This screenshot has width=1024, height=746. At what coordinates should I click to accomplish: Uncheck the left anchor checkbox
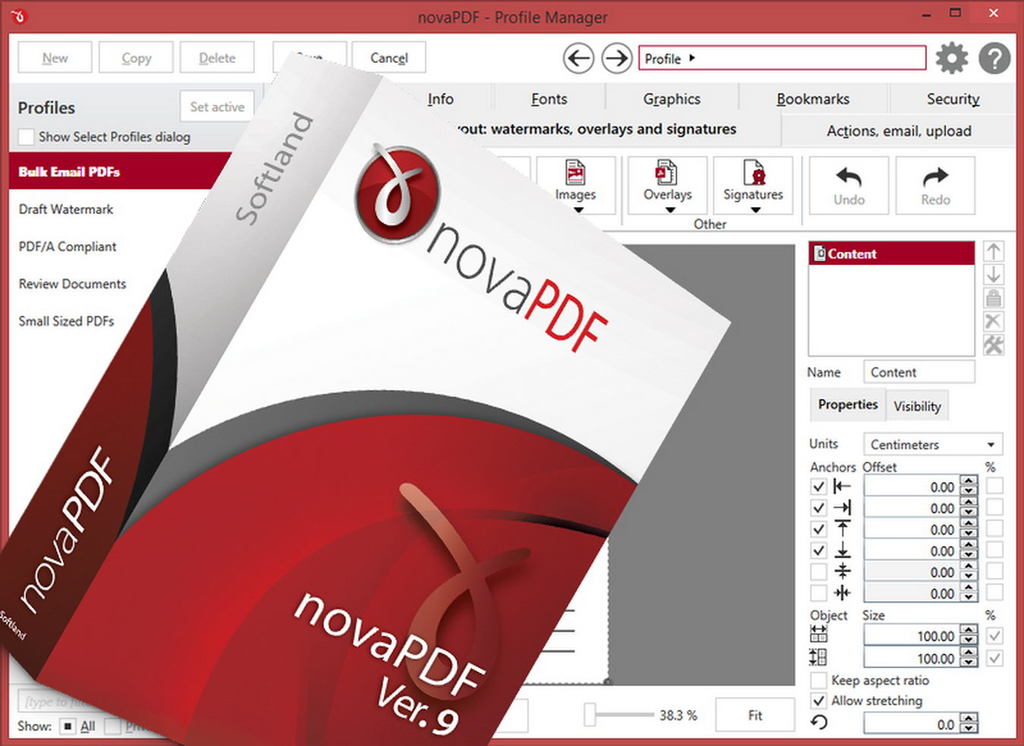coord(818,487)
